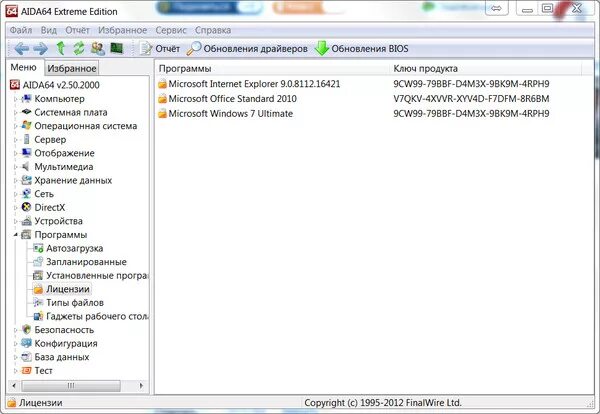Image resolution: width=600 pixels, height=414 pixels.
Task: Expand the Сервер node
Action: click(16, 140)
